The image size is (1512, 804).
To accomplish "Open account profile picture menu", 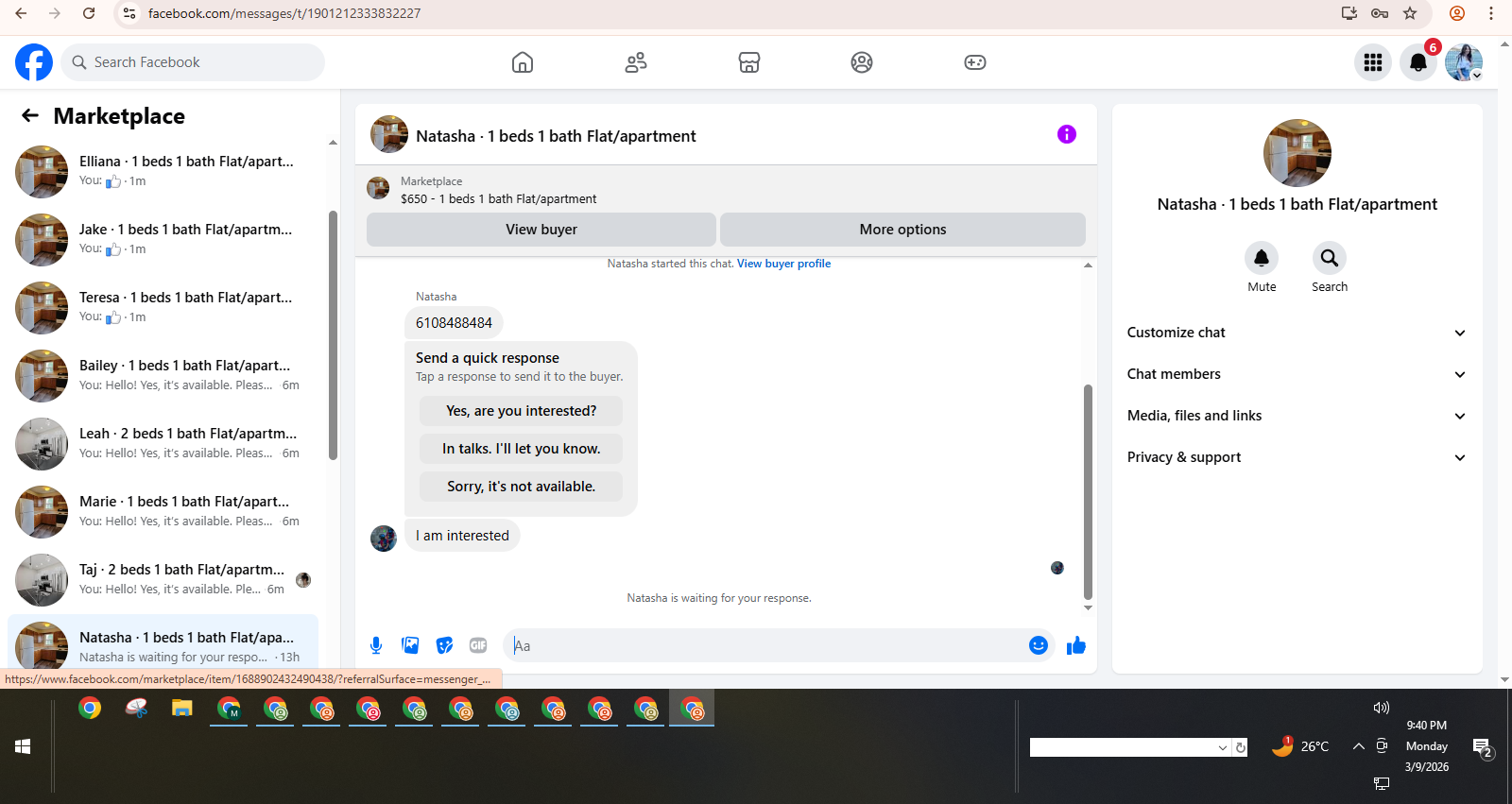I will tap(1464, 62).
